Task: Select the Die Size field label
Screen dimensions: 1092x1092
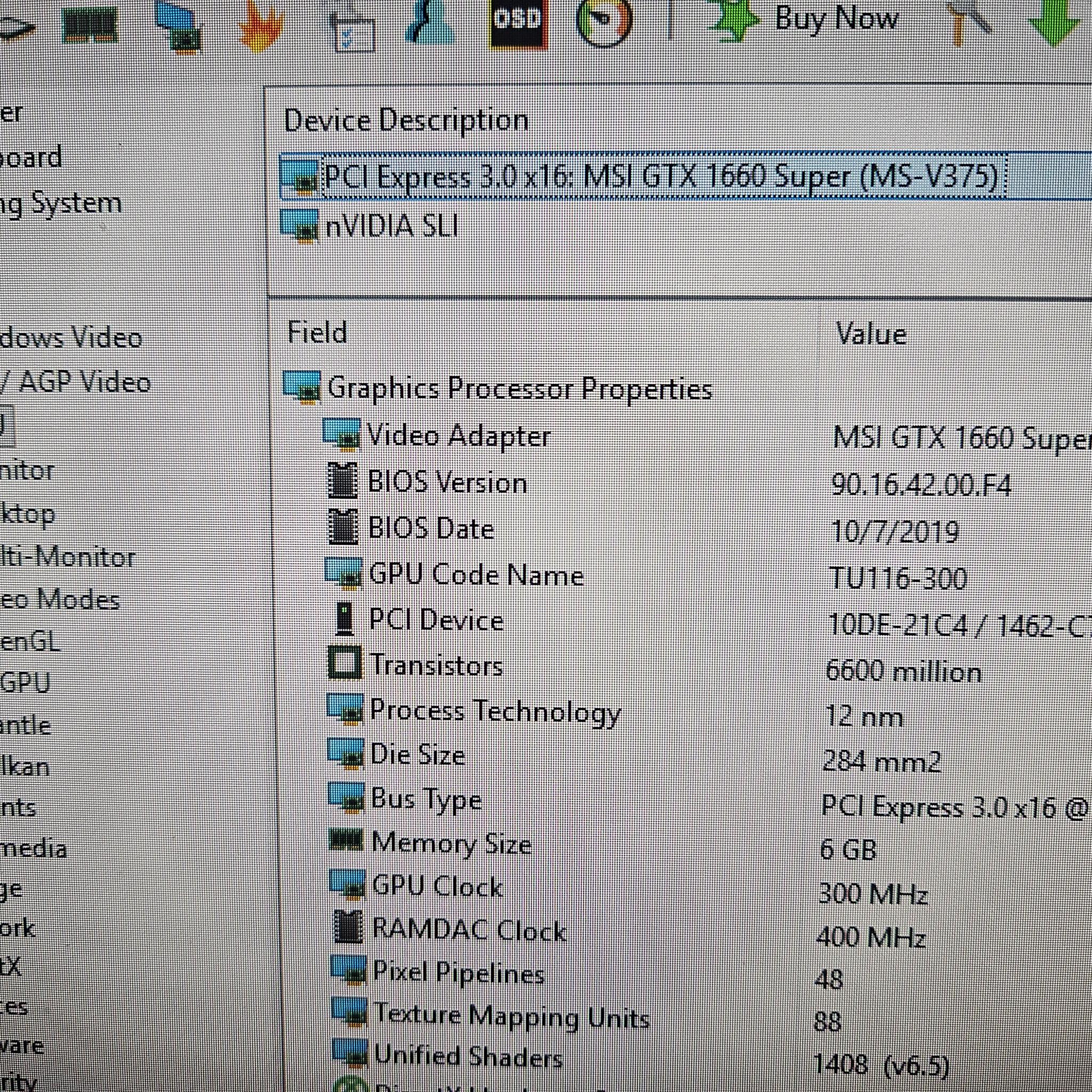Action: [x=417, y=754]
